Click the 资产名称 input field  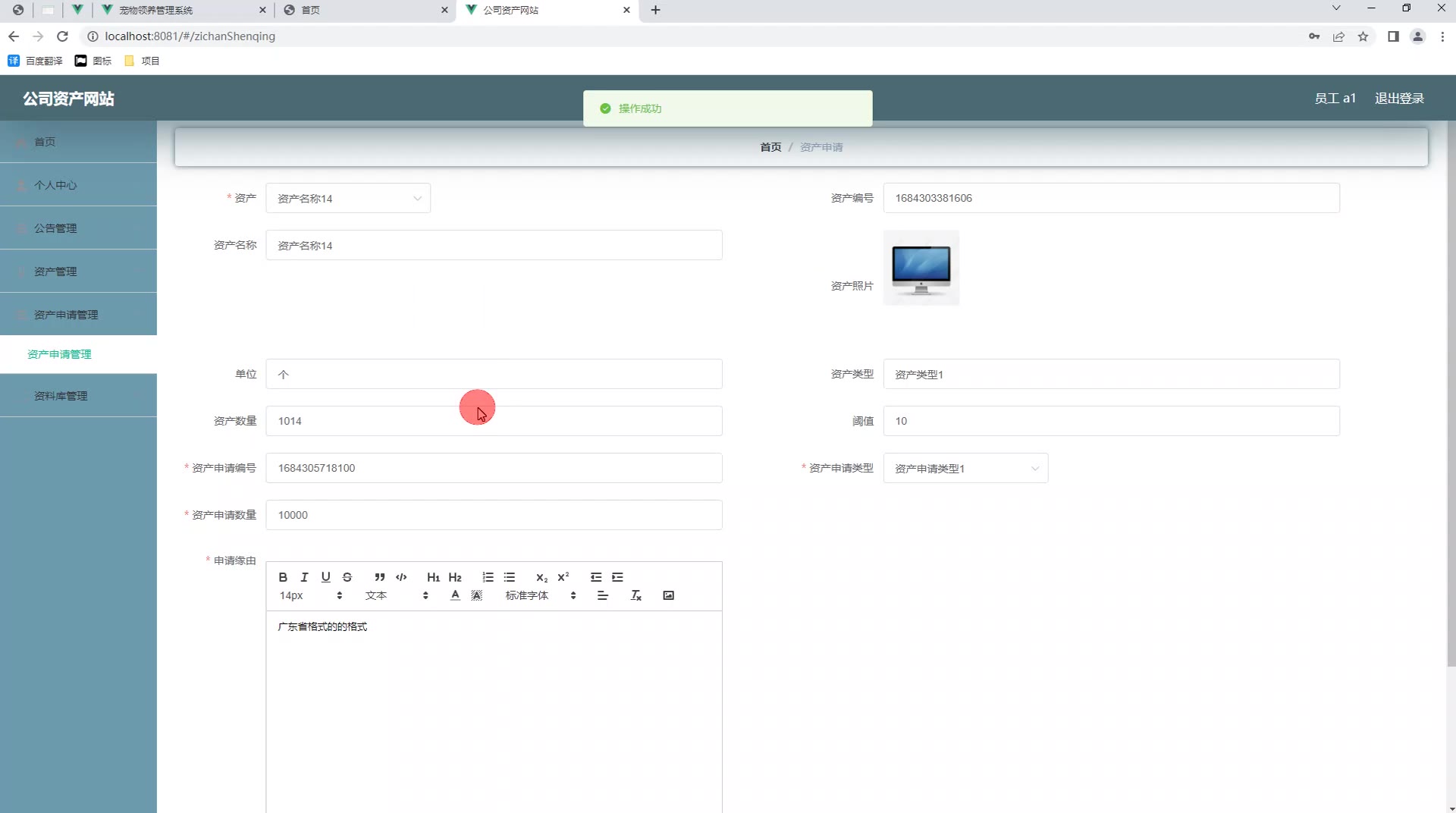click(494, 245)
